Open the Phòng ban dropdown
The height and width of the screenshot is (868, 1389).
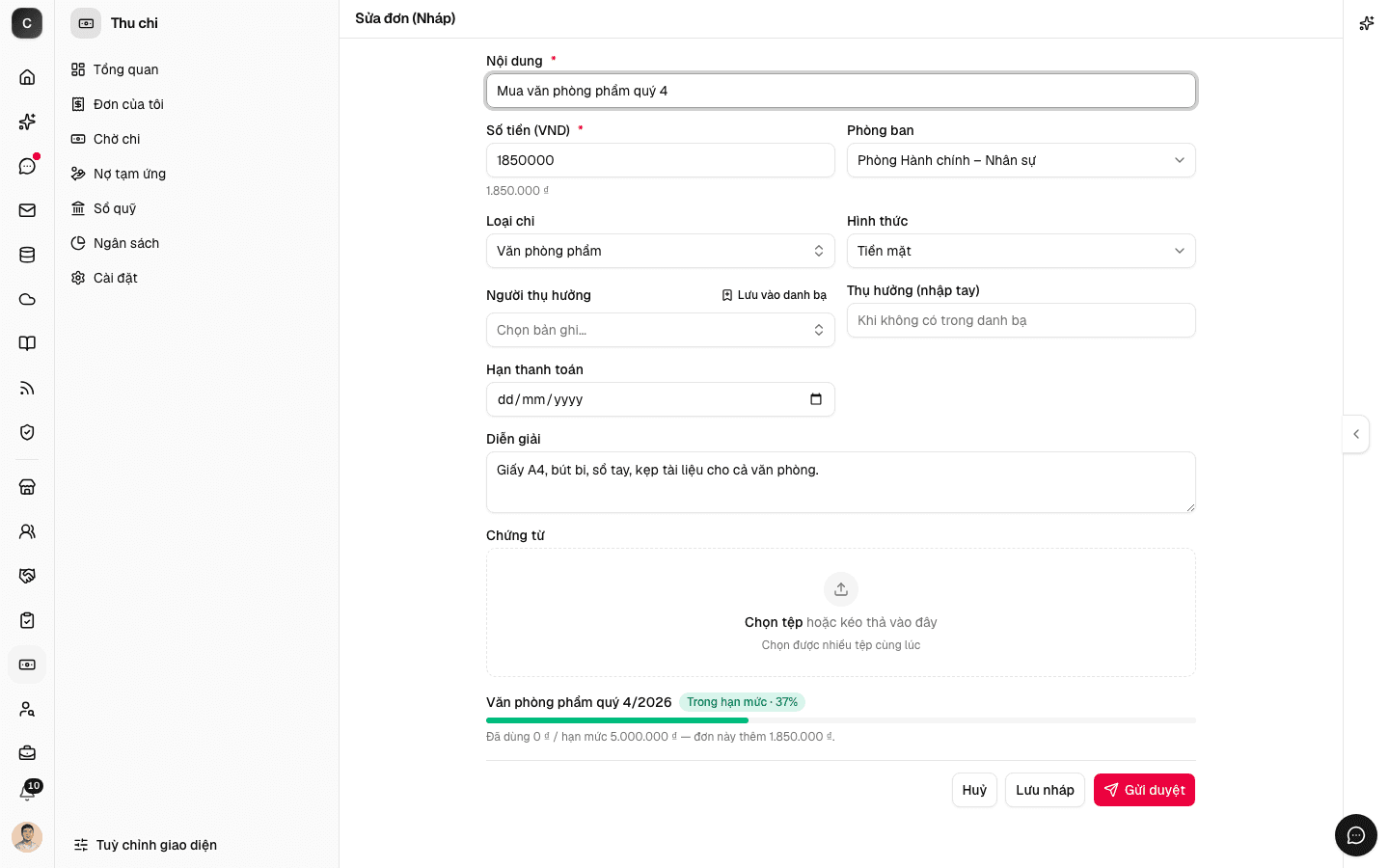pos(1021,160)
